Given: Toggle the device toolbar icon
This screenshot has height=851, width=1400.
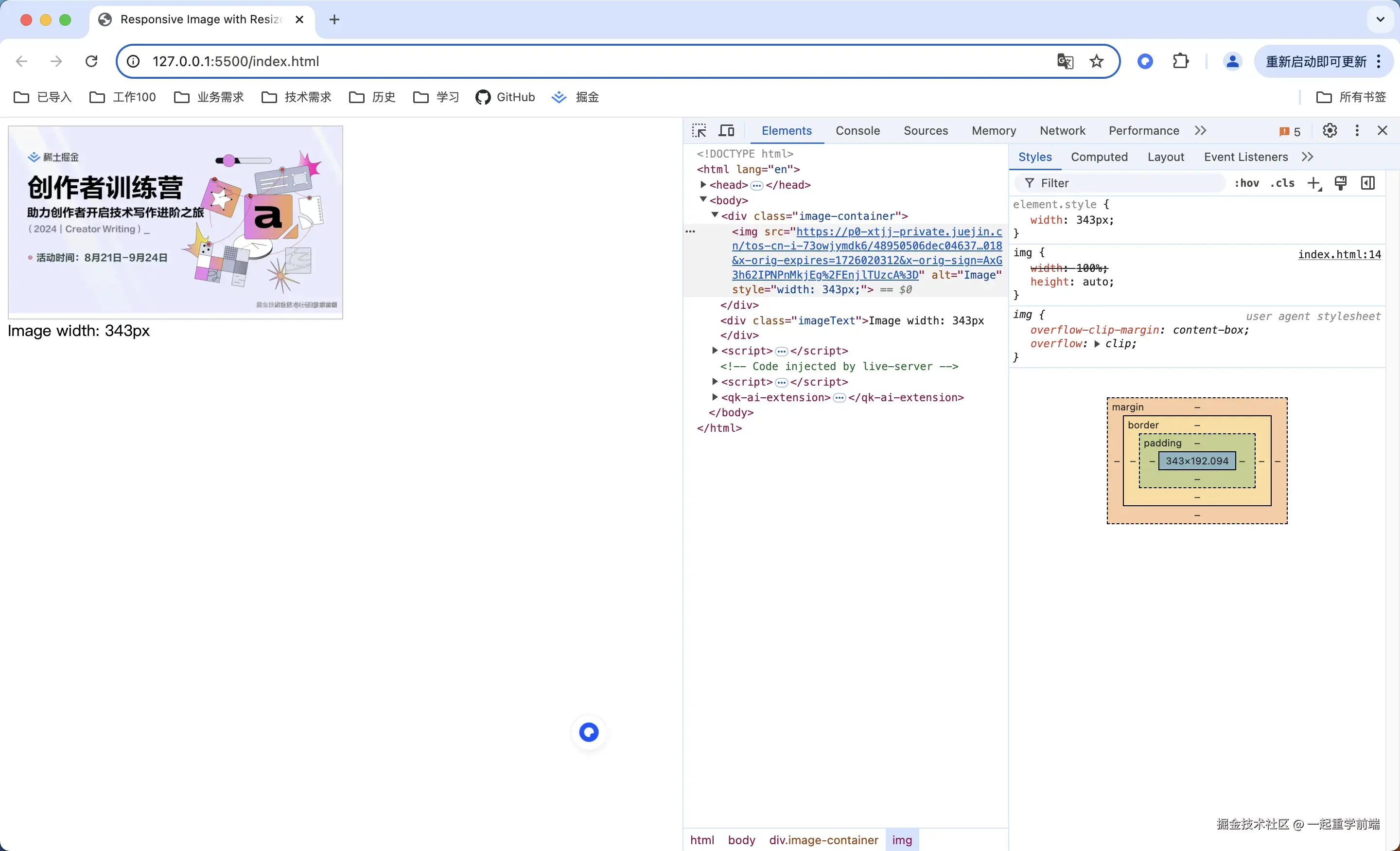Looking at the screenshot, I should [726, 131].
